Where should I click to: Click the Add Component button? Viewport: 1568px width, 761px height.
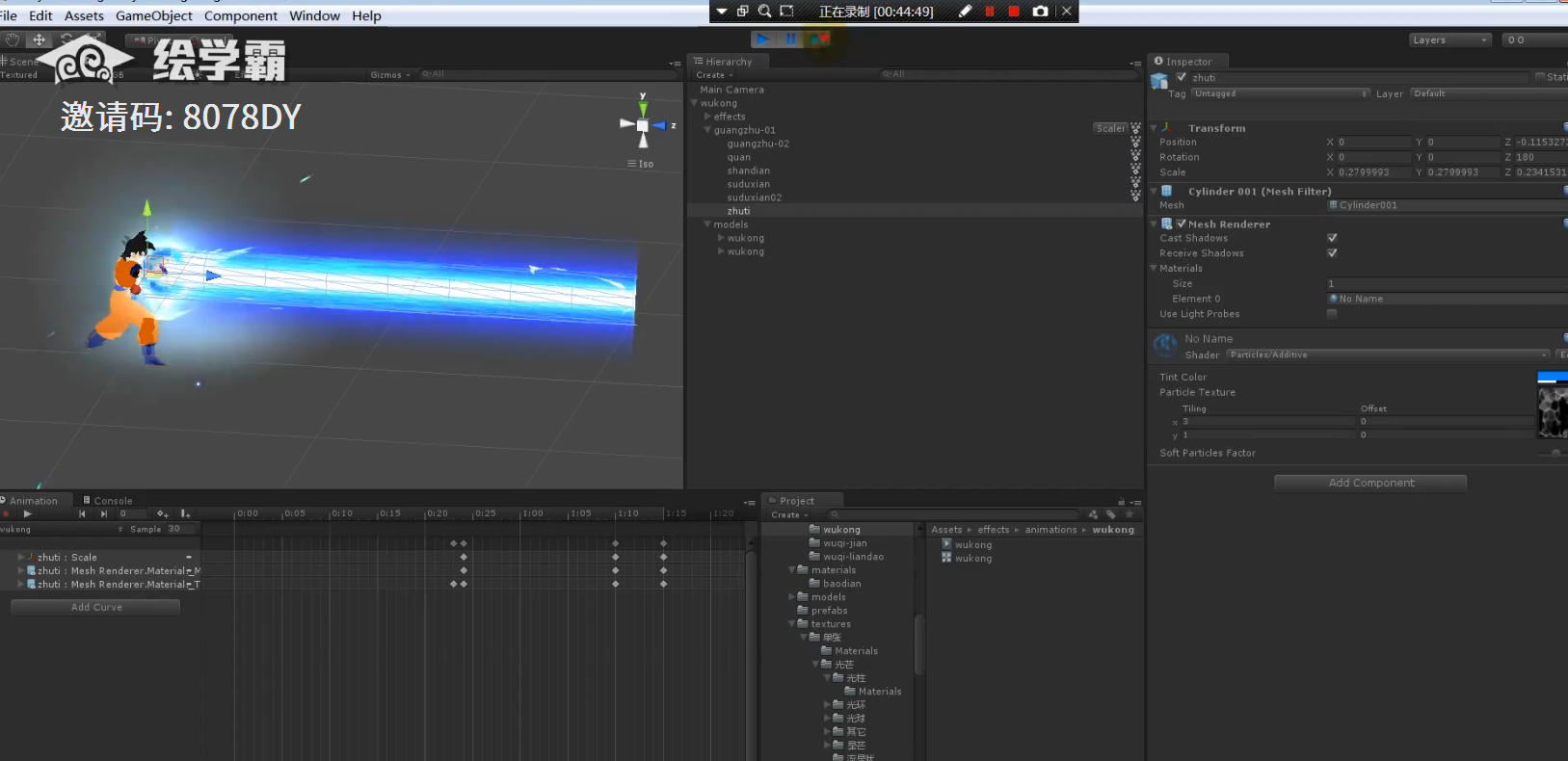coord(1370,483)
